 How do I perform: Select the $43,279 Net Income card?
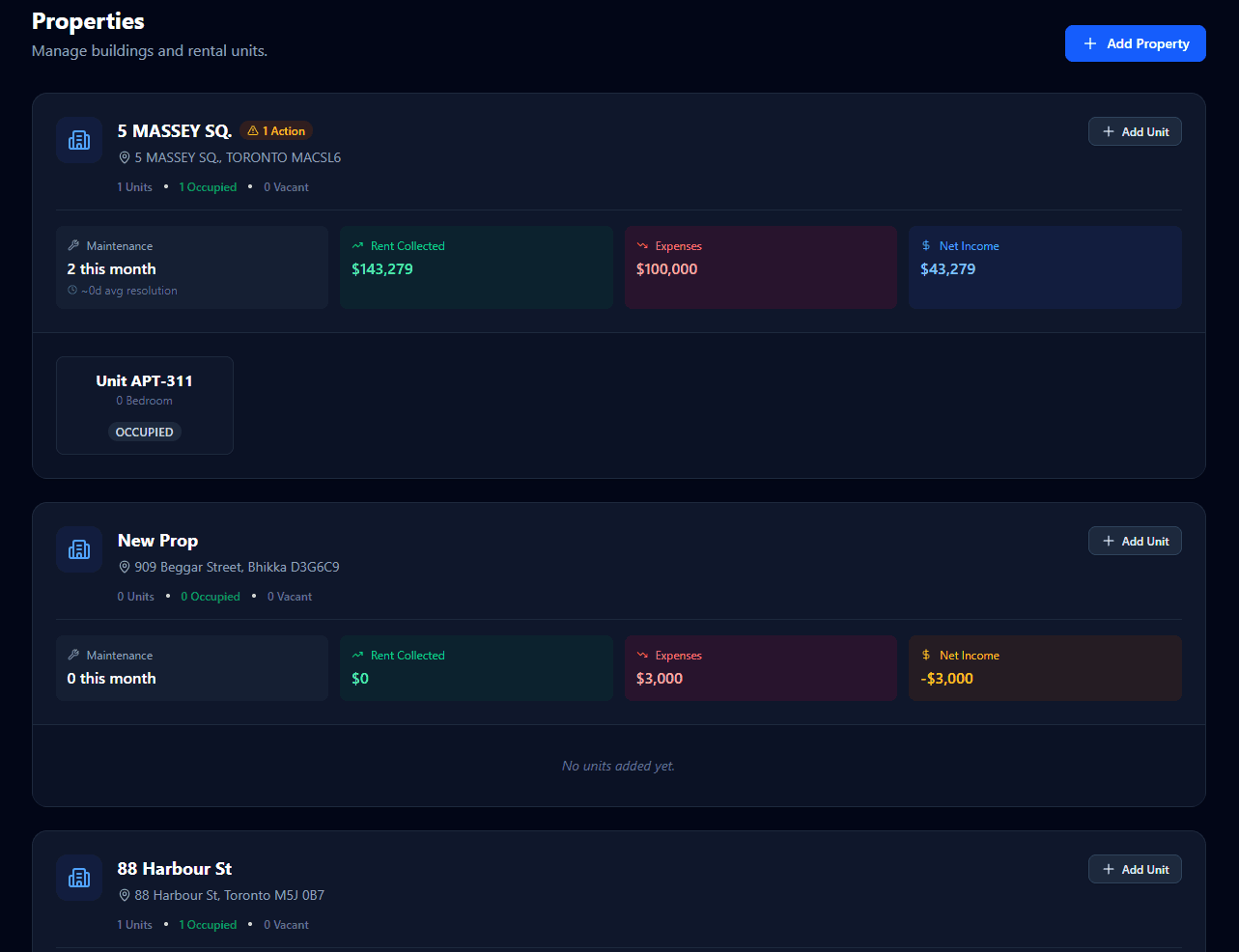click(1045, 267)
